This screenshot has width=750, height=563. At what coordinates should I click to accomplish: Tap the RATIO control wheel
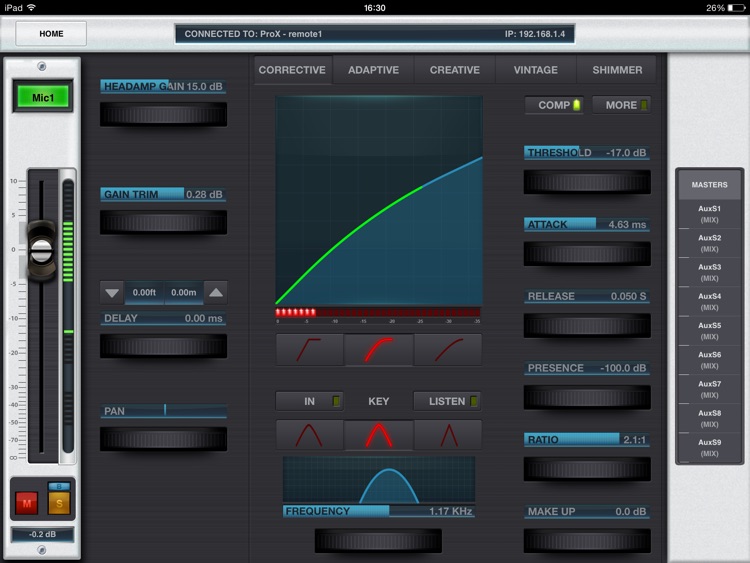[587, 469]
